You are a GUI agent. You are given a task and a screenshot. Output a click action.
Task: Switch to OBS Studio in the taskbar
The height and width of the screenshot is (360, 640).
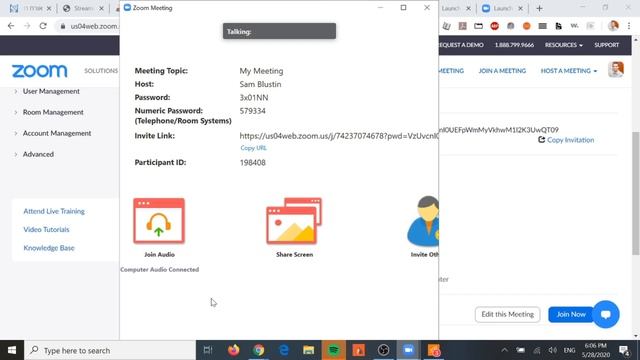(x=384, y=350)
